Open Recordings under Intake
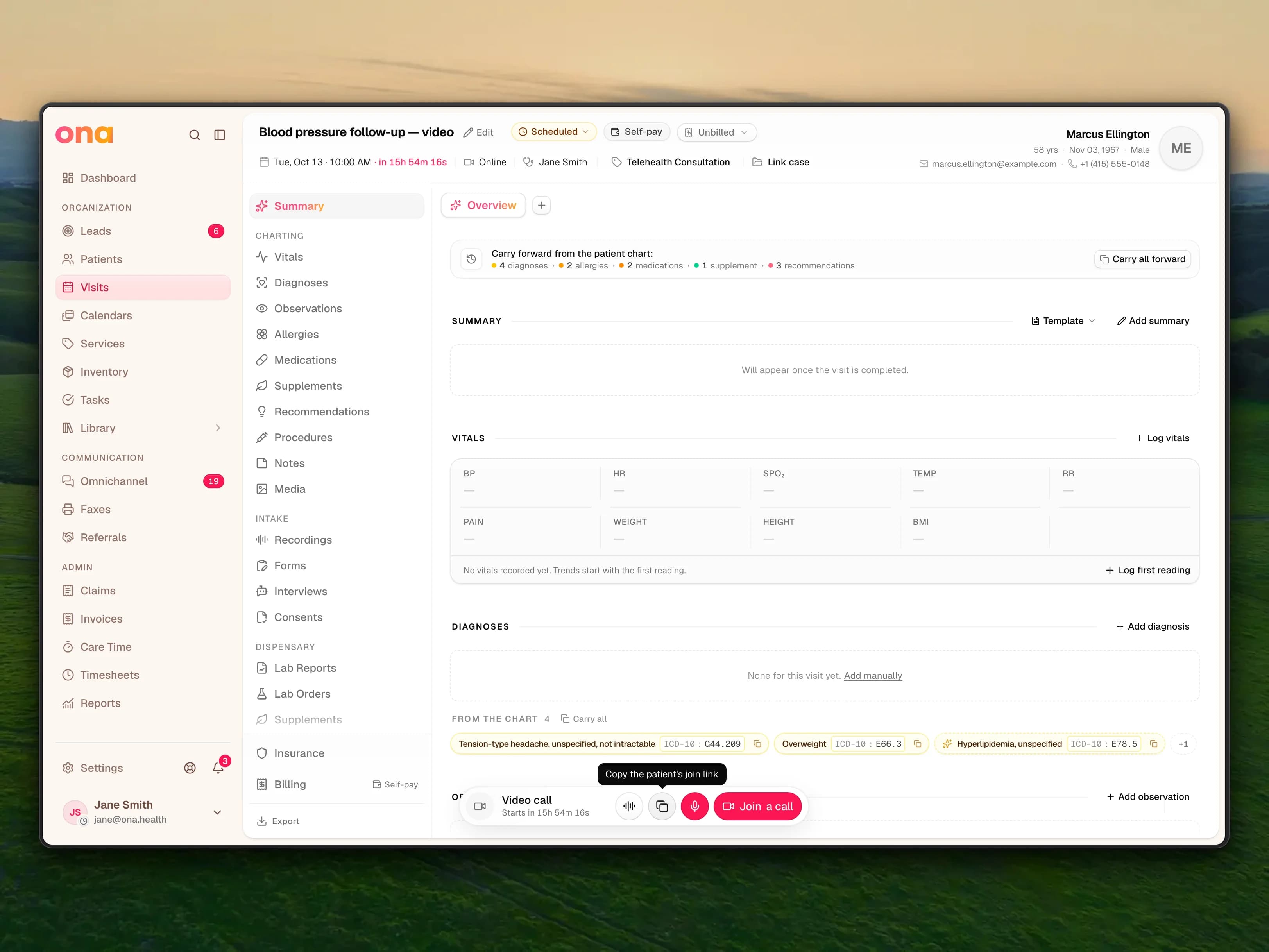 pos(337,540)
